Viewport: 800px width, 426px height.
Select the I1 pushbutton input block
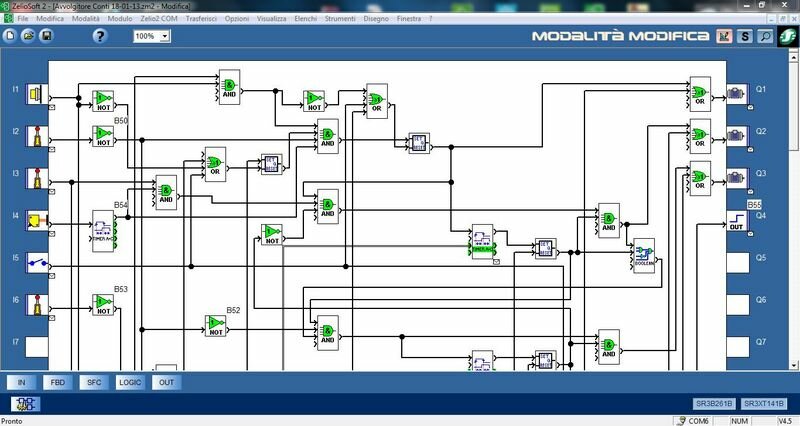(x=37, y=94)
